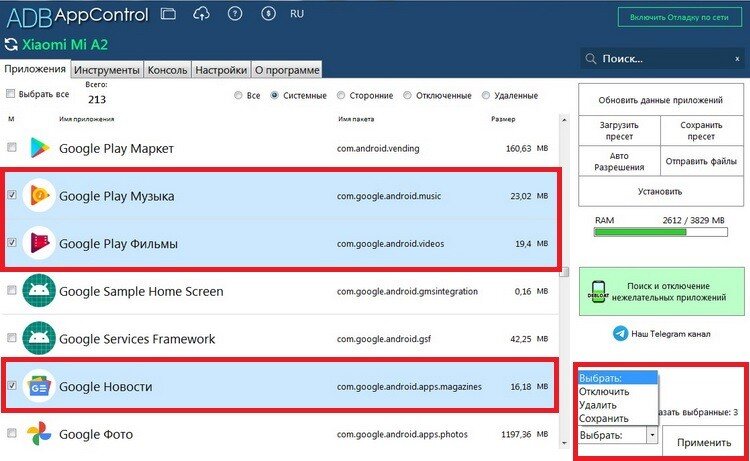Click Обновить данные приложений button

(661, 100)
